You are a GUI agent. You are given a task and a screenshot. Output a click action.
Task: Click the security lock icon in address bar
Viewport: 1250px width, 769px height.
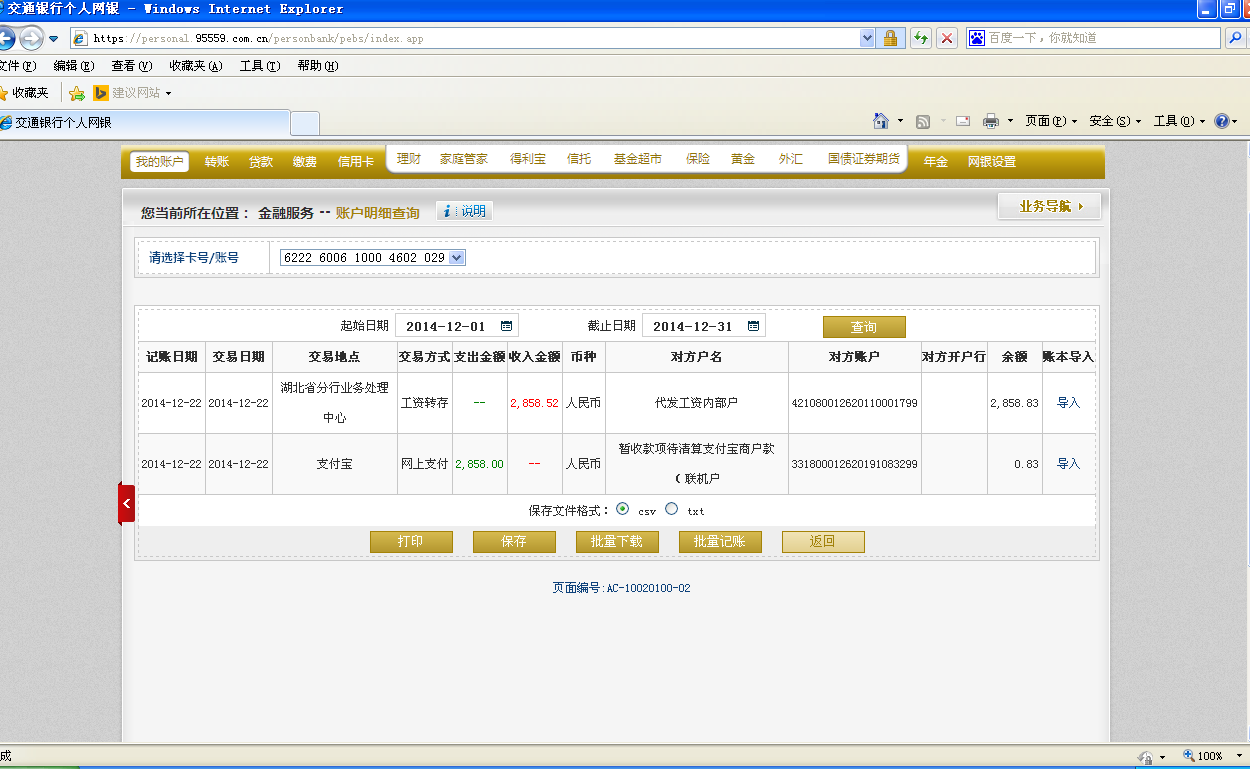889,38
